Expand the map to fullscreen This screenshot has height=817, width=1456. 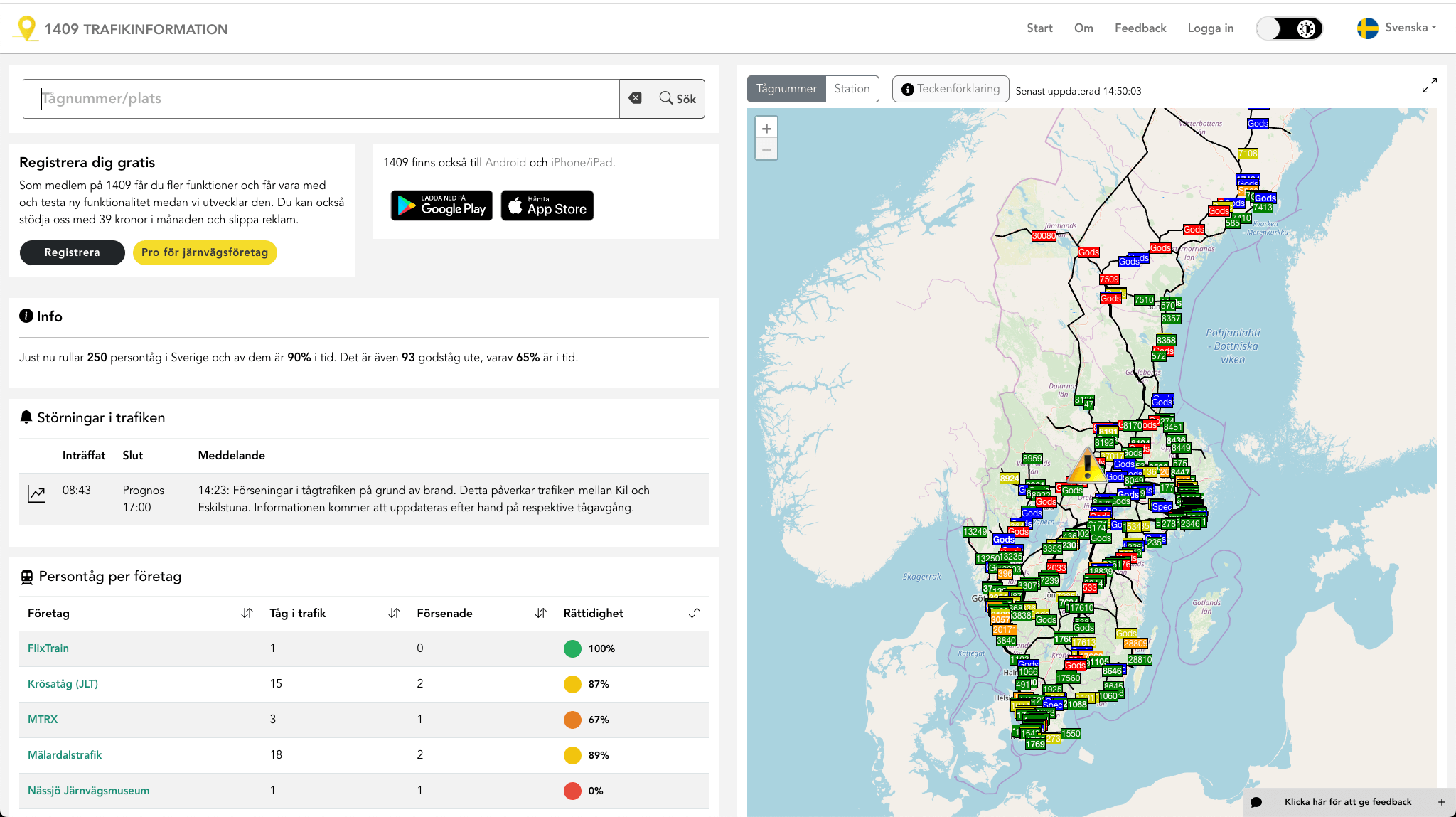tap(1429, 85)
